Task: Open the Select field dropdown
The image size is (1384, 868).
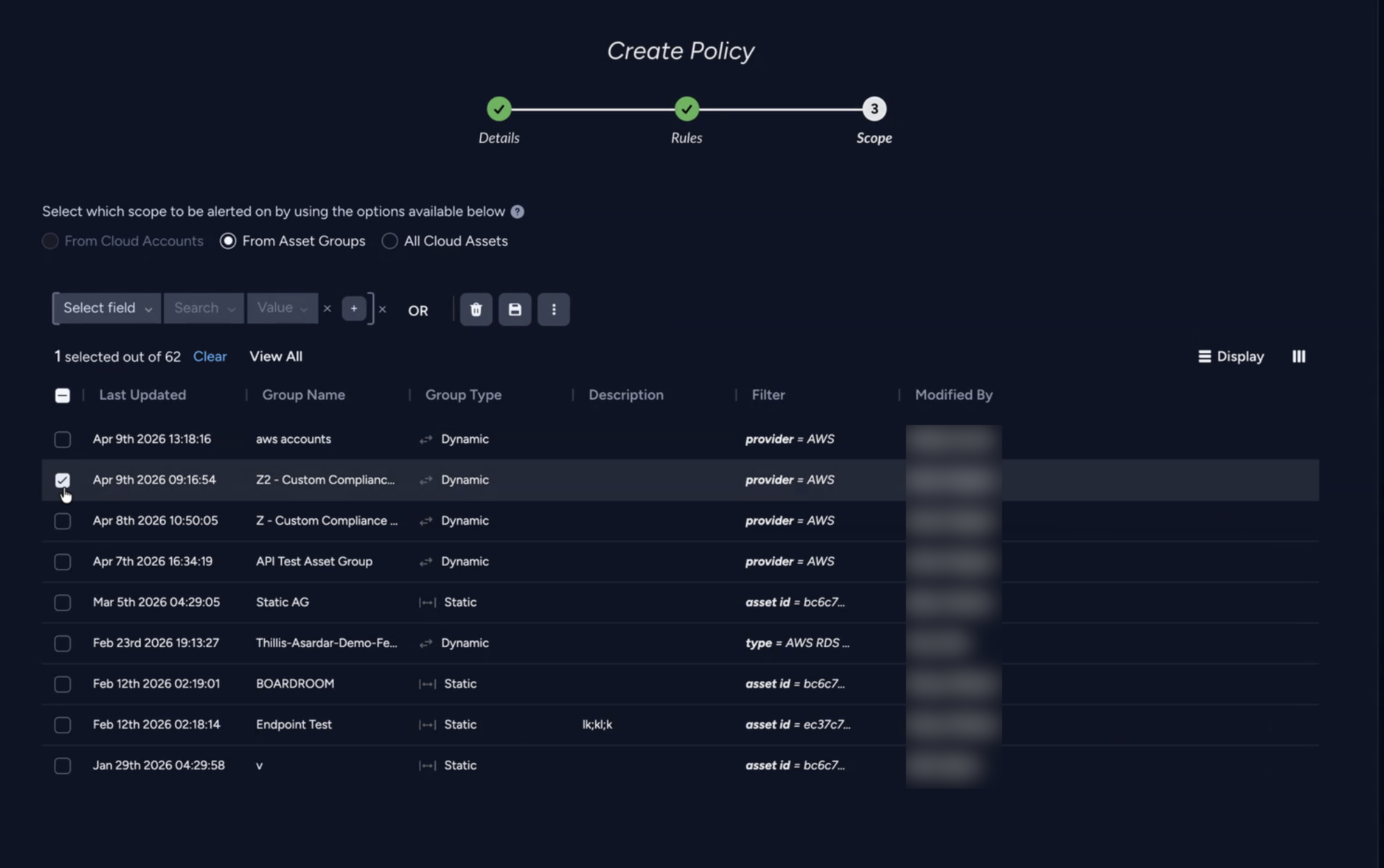Action: 107,308
